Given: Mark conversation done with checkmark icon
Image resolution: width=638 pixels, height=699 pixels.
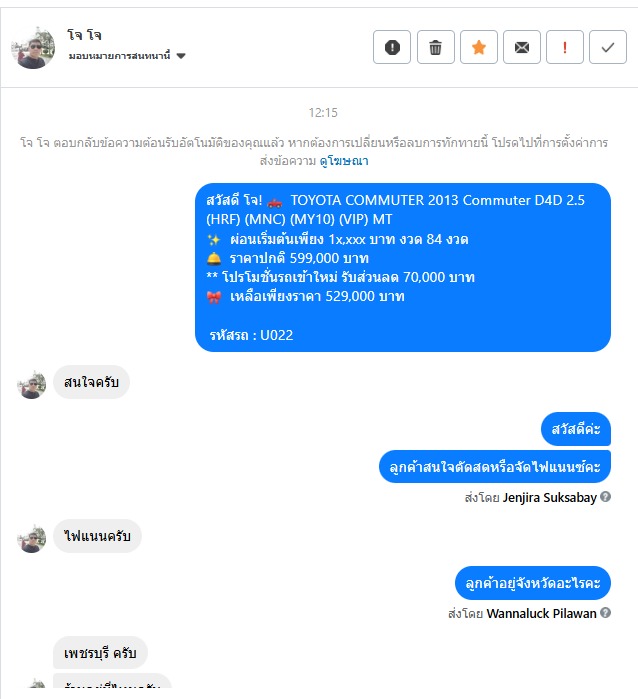Looking at the screenshot, I should point(608,47).
